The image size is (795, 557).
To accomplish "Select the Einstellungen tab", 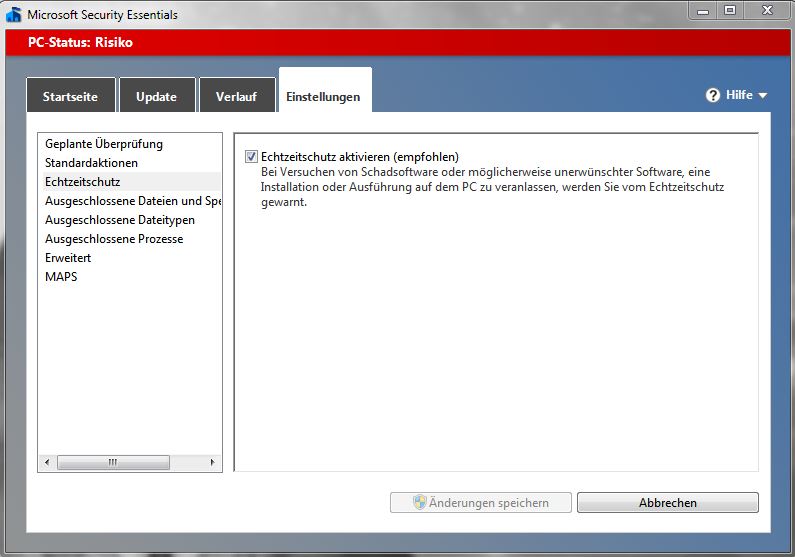I will tap(324, 91).
